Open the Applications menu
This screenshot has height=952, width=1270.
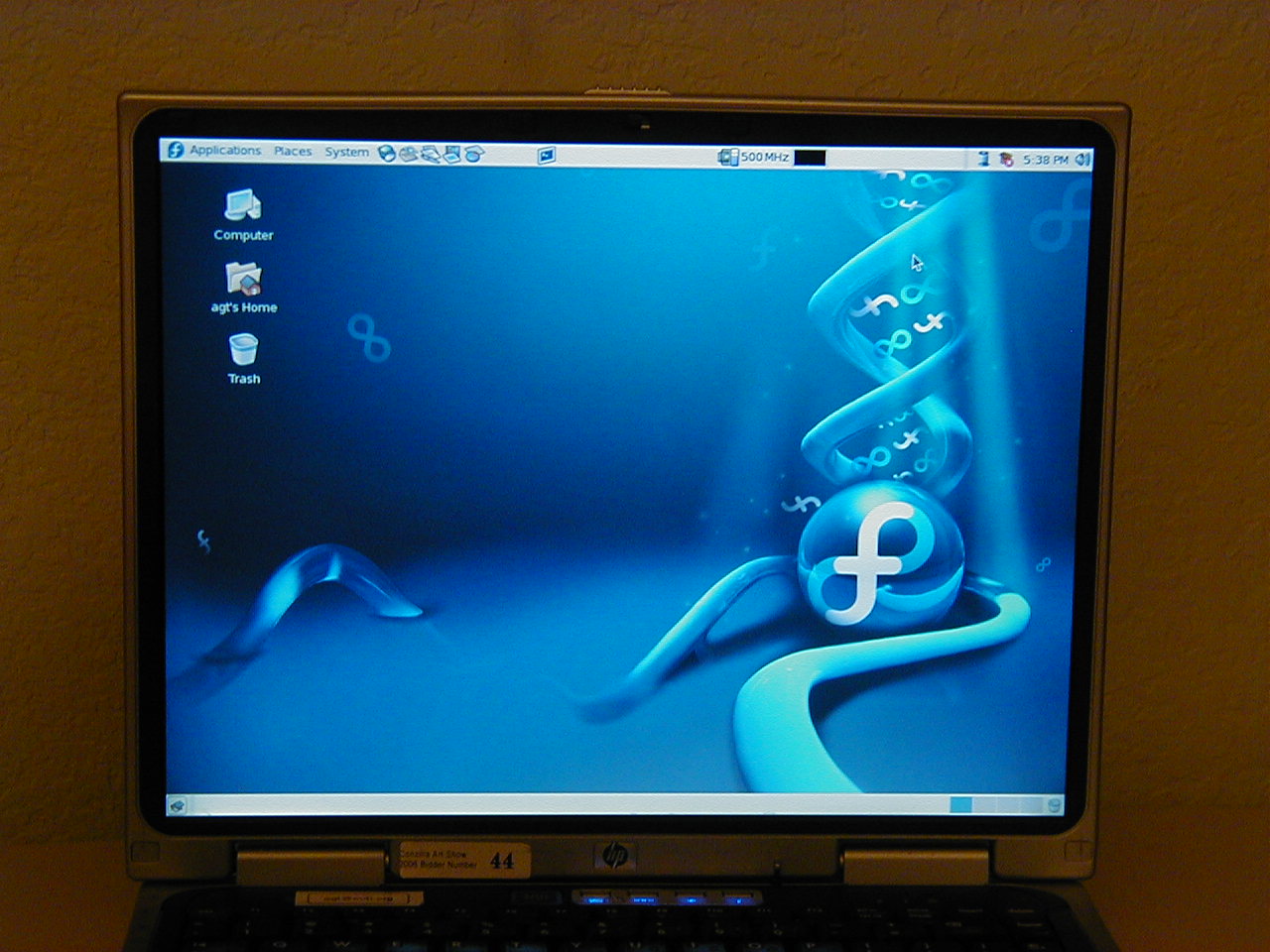225,151
